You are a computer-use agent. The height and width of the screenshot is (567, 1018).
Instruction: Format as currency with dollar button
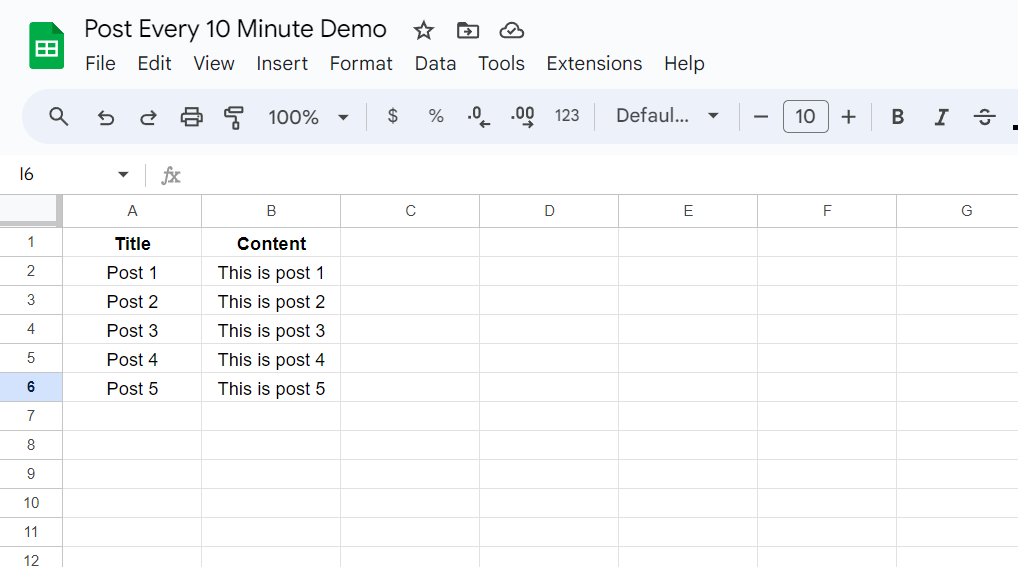(392, 116)
